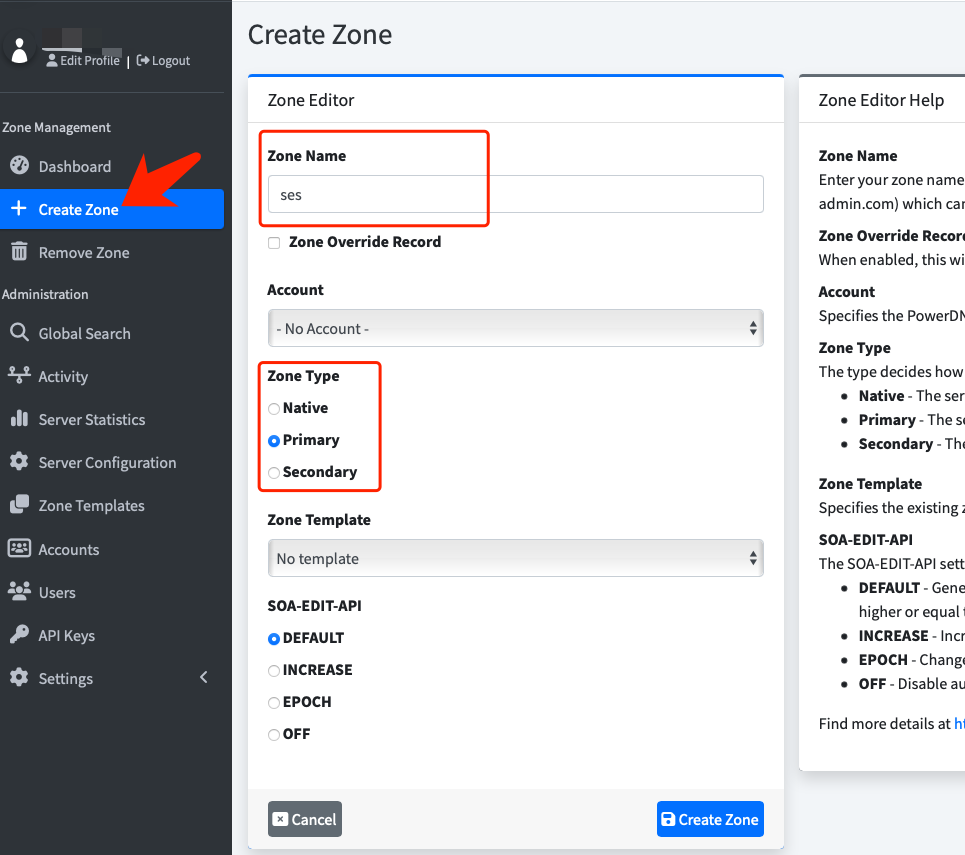Screen dimensions: 965x855
Task: Click the Logout link
Action: click(164, 61)
